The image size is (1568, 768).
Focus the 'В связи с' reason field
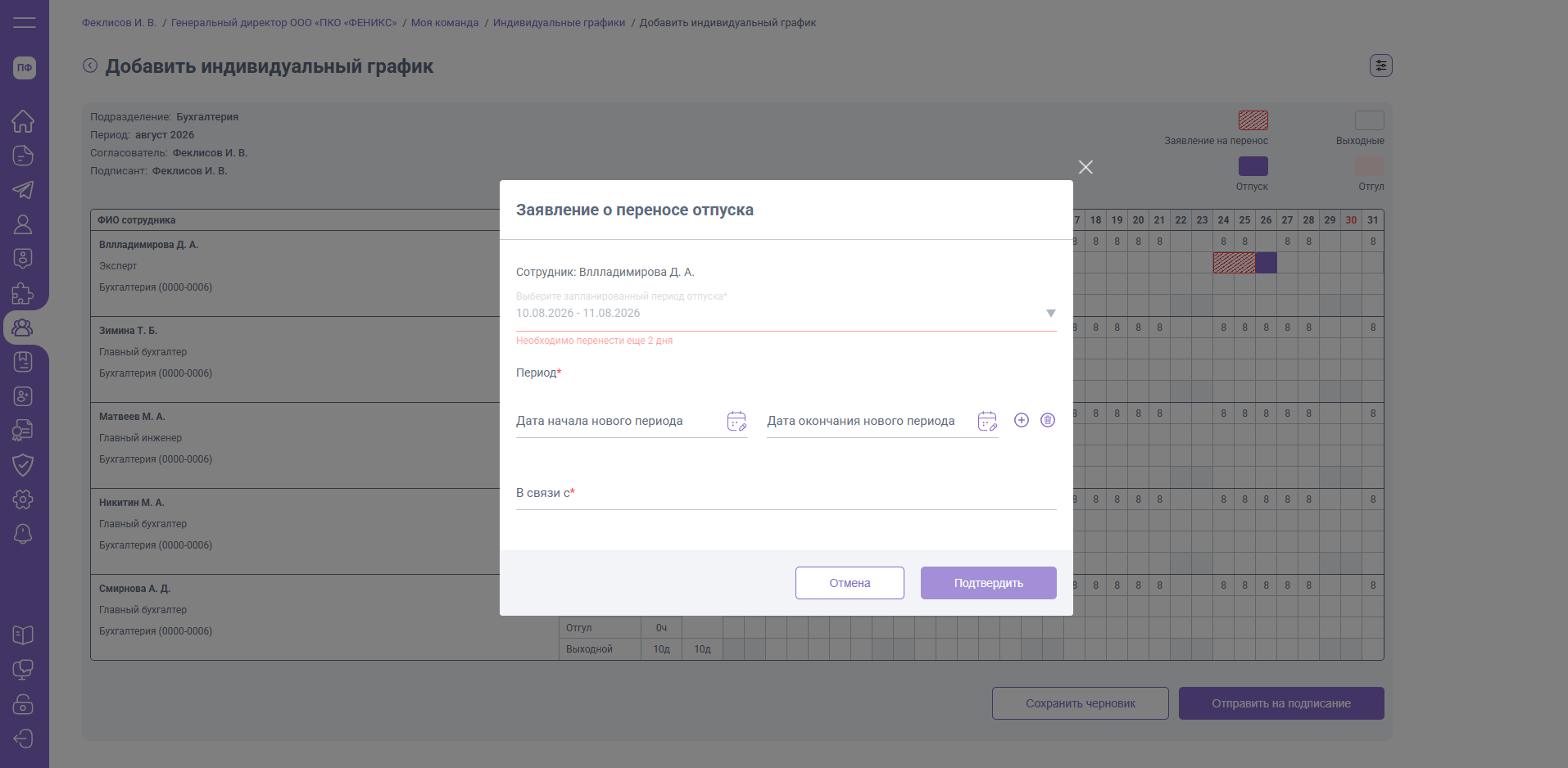tap(786, 493)
